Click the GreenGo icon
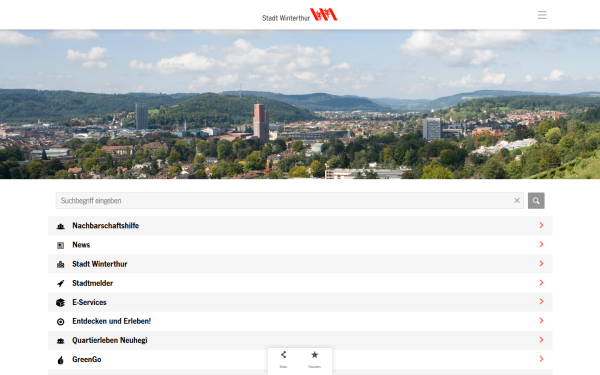Screen dimensions: 600x375 click(60, 360)
